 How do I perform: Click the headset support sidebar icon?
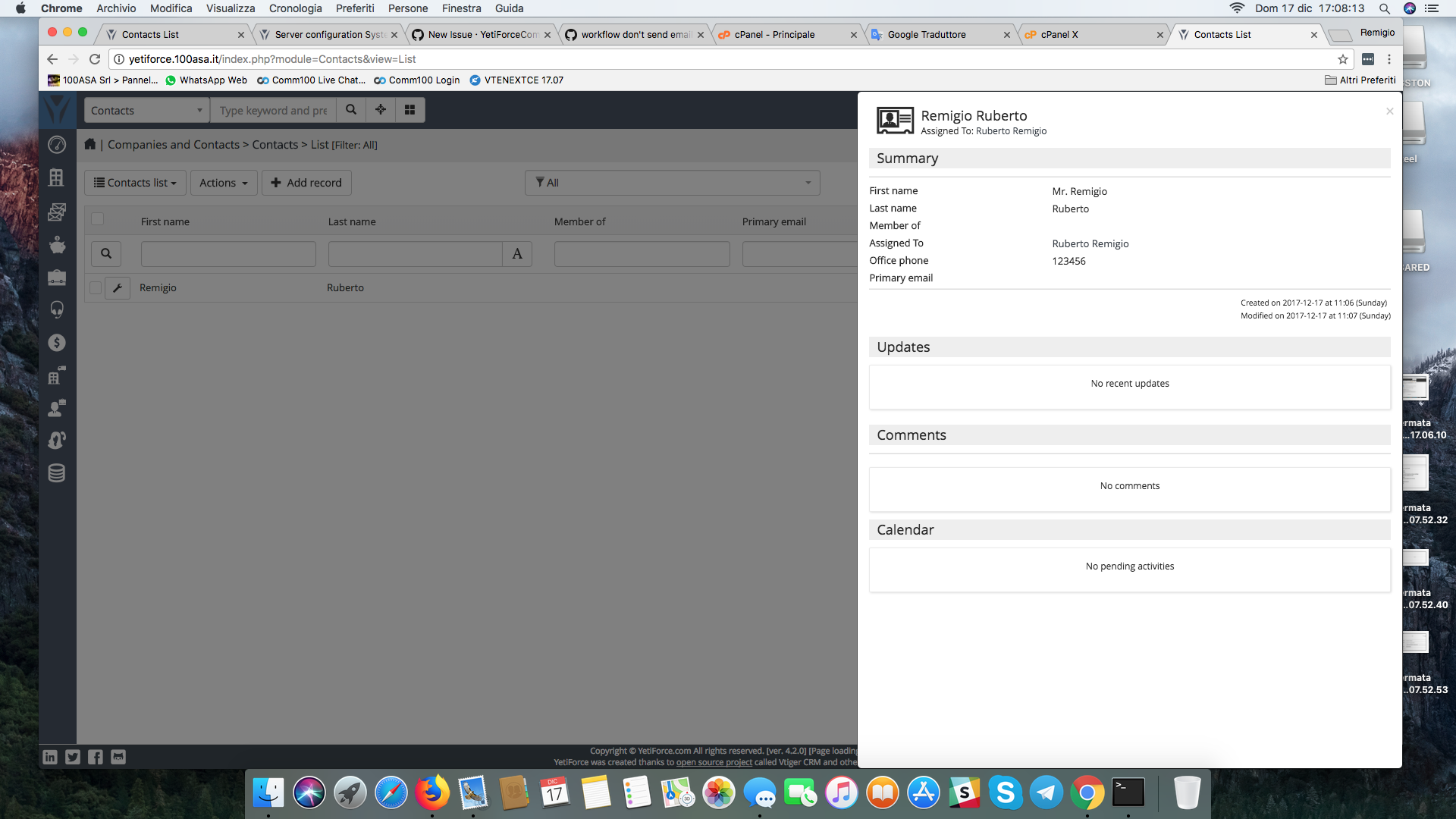point(57,309)
